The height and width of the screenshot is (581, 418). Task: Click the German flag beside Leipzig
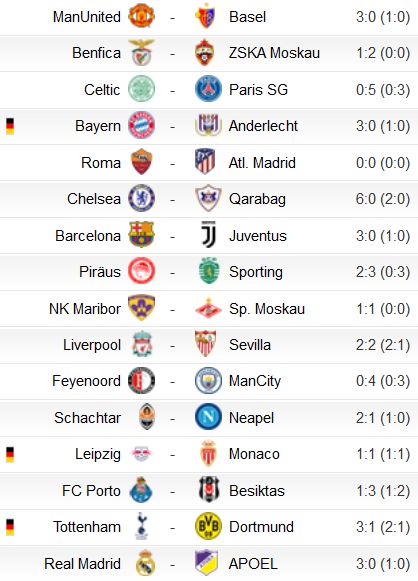click(x=10, y=455)
